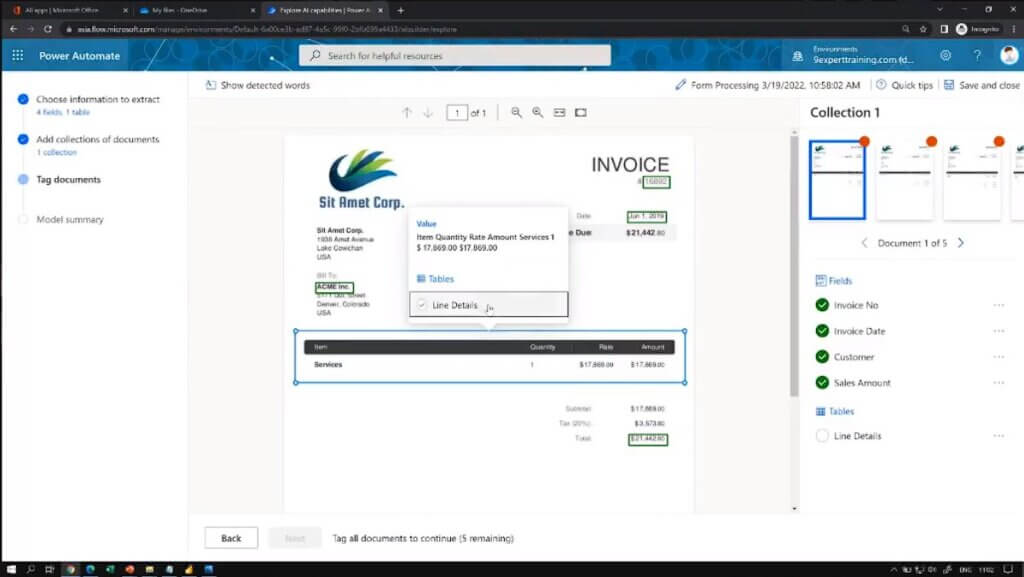Select the first document thumbnail in Collection 1
The image size is (1024, 577).
837,179
